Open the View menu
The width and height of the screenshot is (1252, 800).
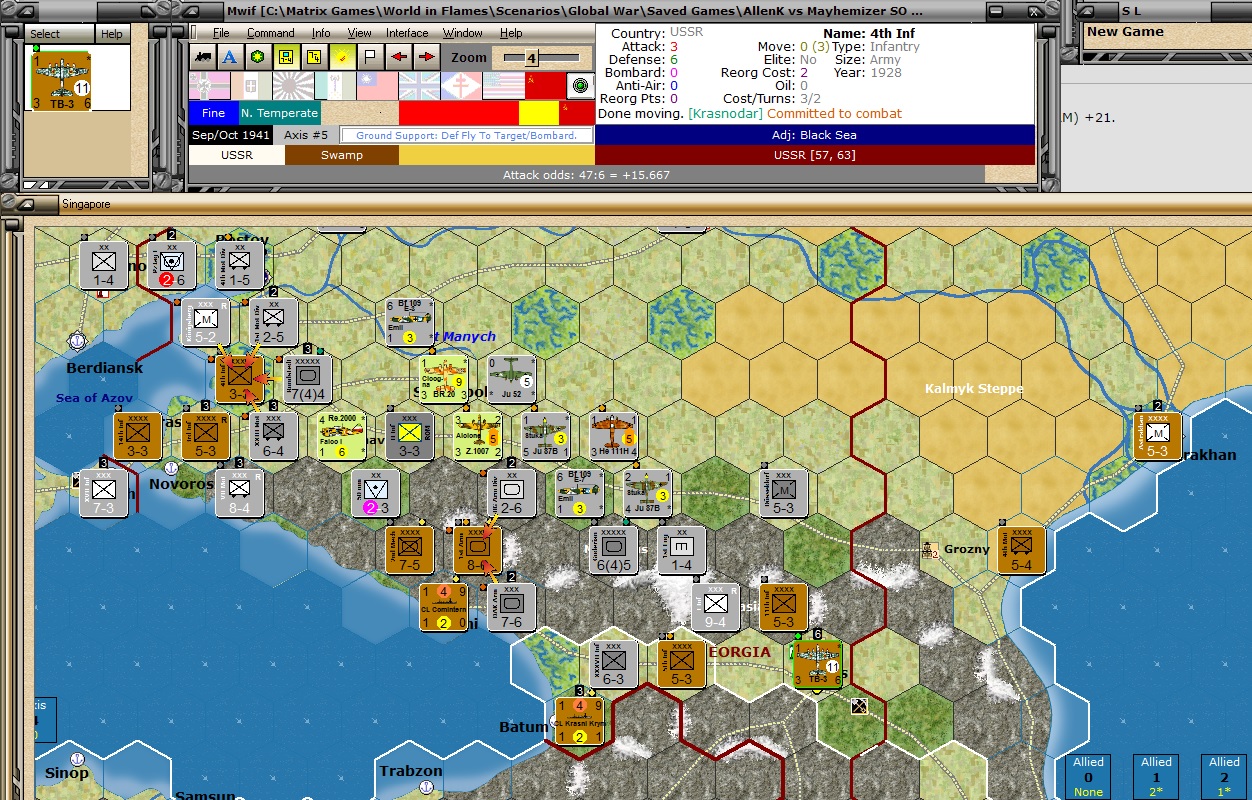tap(359, 33)
